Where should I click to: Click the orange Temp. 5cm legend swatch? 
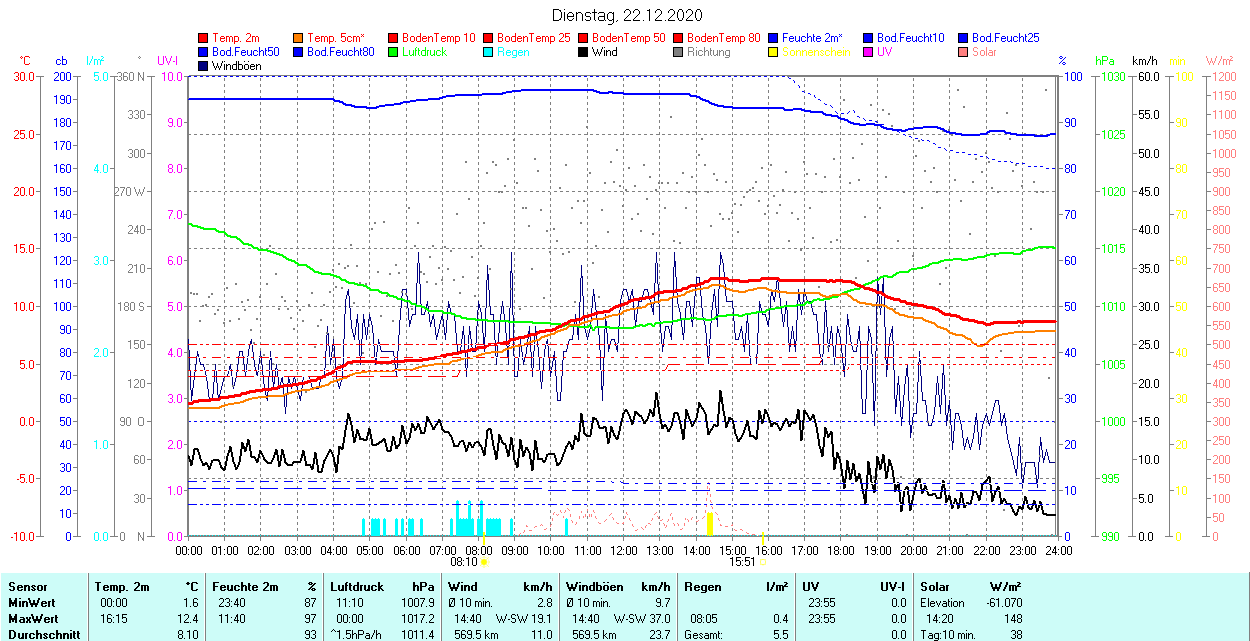coord(299,38)
